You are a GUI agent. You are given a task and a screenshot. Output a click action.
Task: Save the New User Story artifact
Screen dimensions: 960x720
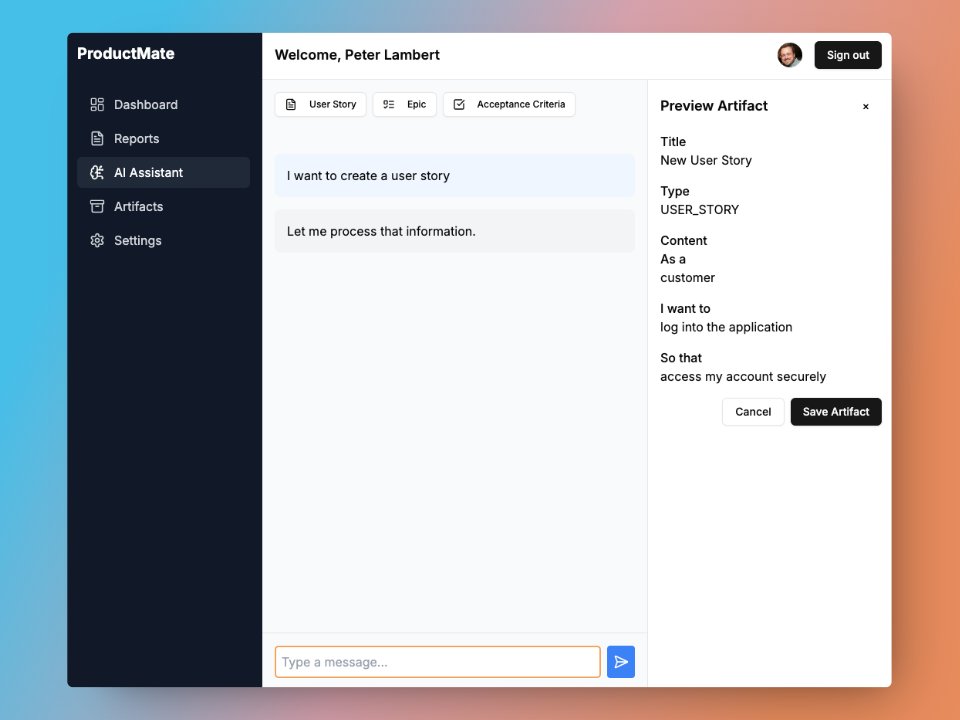(836, 411)
